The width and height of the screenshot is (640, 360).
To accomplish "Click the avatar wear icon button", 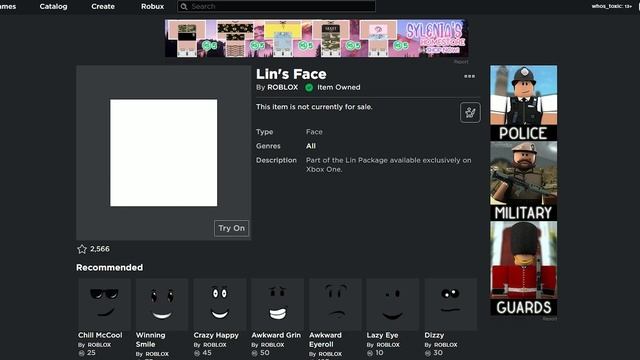I will pos(470,112).
